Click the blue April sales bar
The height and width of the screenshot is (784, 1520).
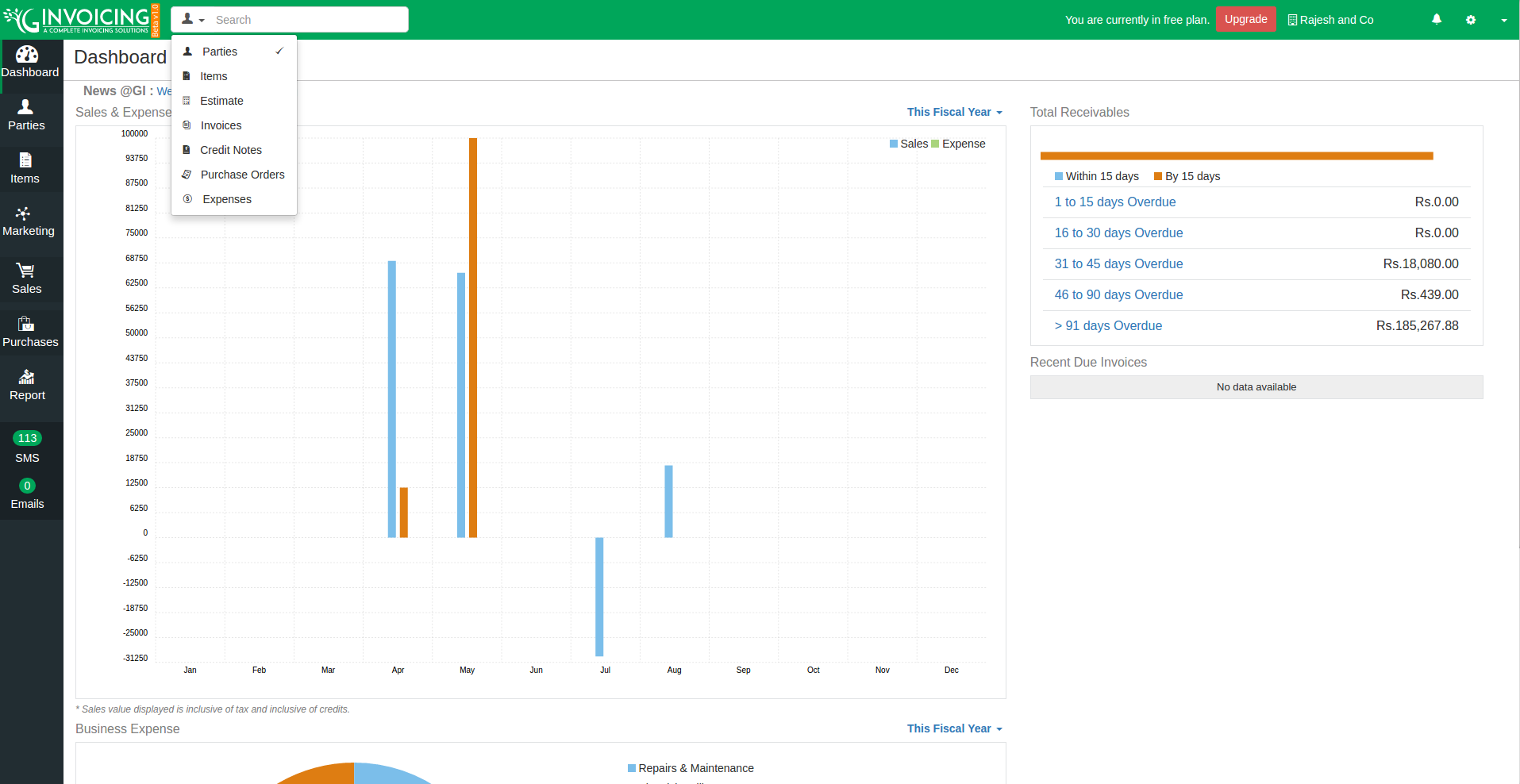point(392,399)
